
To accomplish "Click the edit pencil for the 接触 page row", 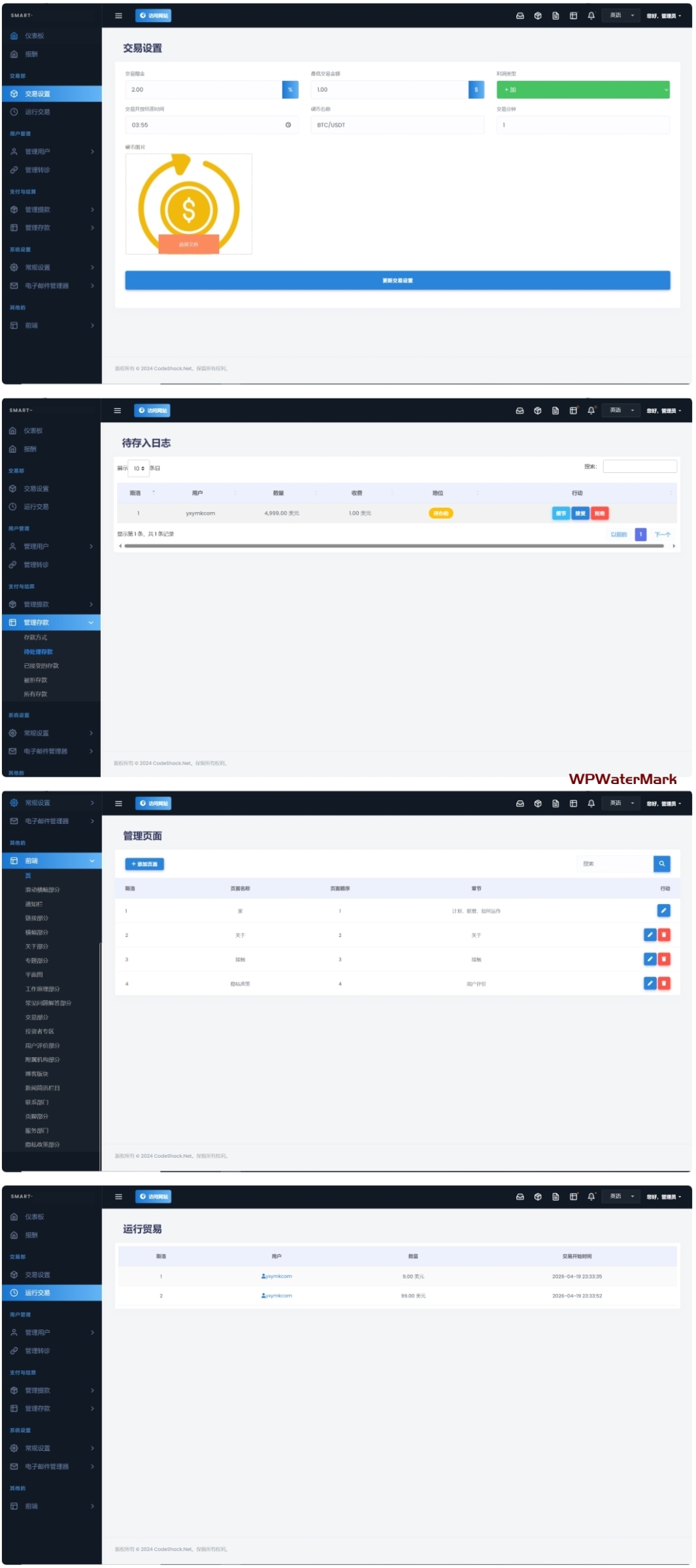I will (650, 959).
